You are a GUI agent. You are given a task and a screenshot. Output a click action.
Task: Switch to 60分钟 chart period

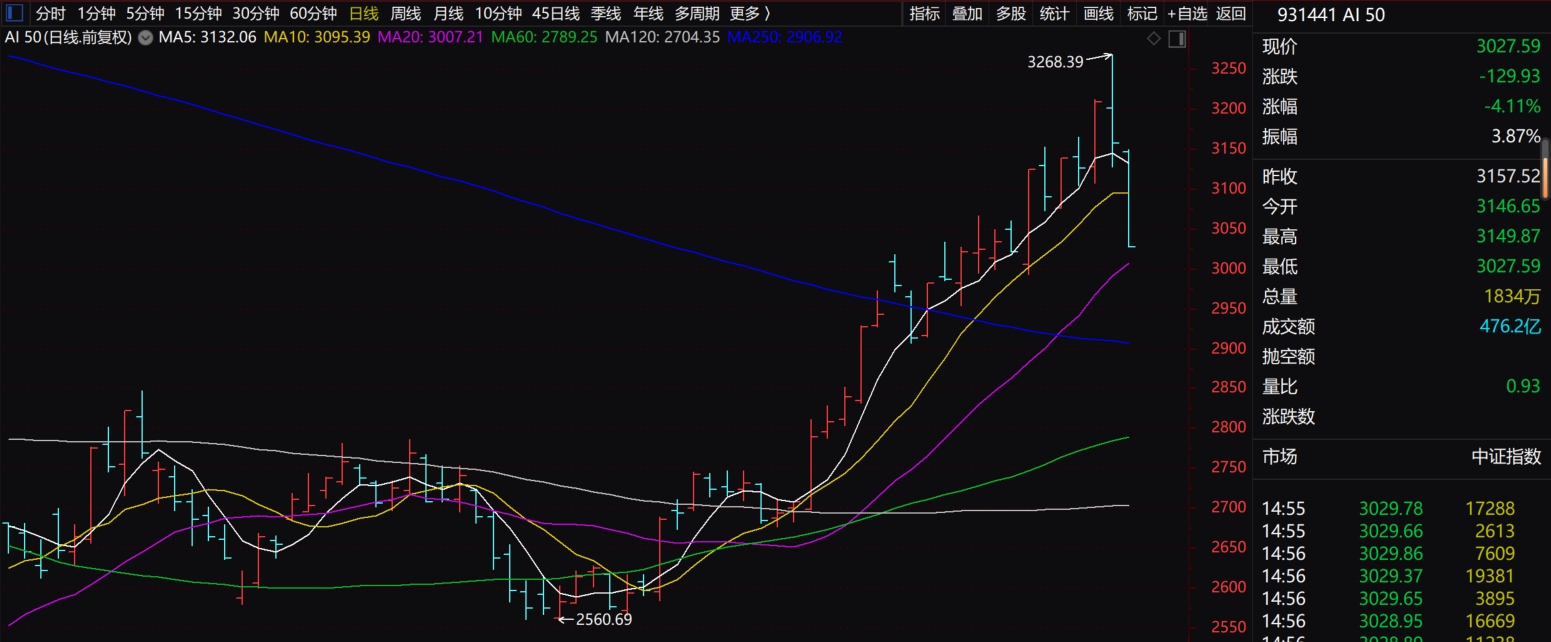tap(313, 14)
